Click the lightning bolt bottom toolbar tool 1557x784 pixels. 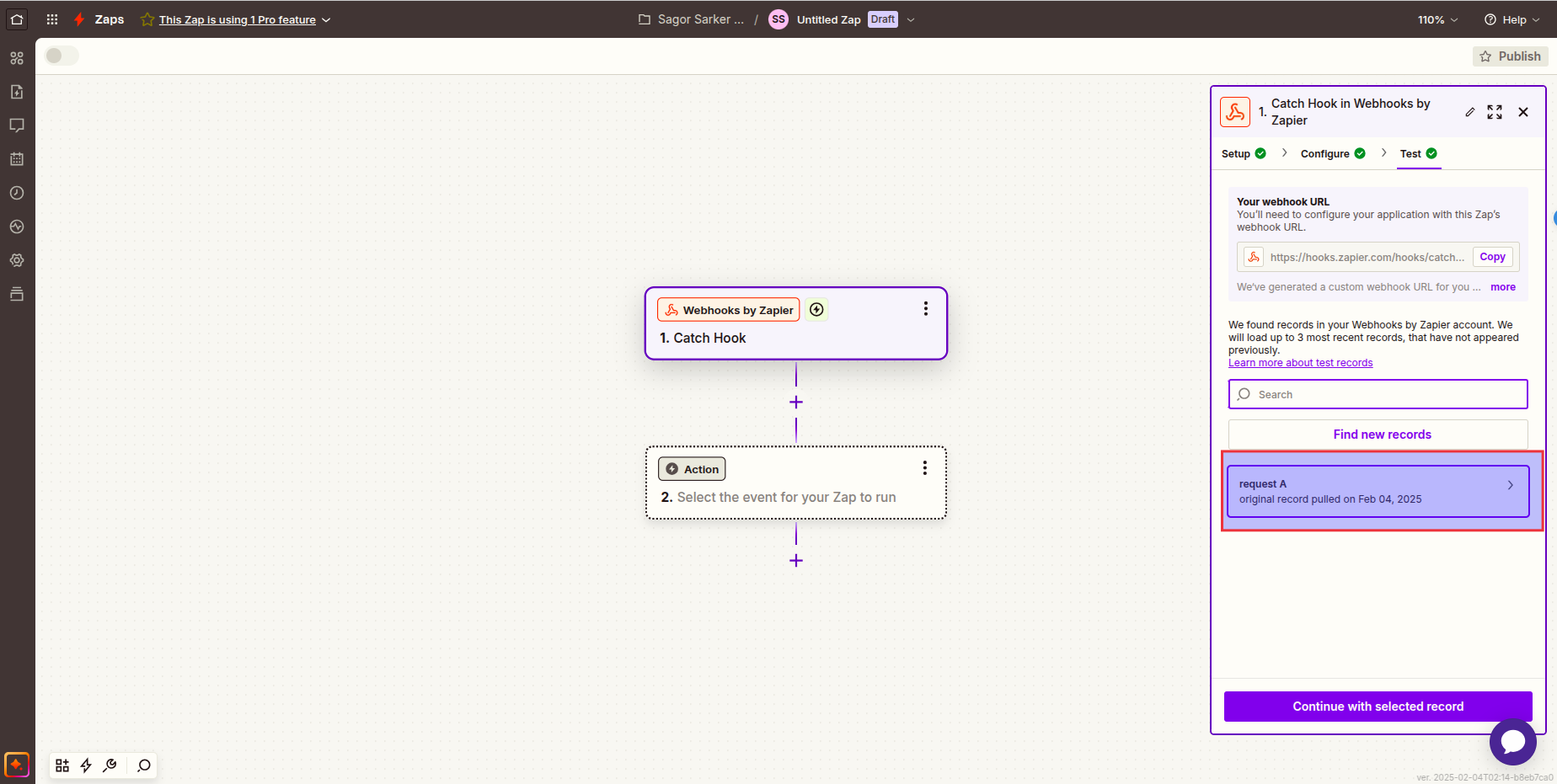[86, 765]
